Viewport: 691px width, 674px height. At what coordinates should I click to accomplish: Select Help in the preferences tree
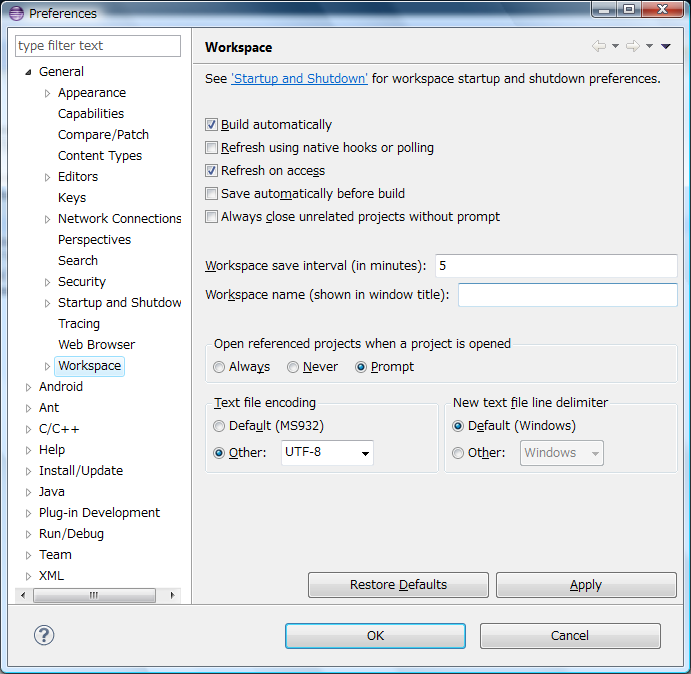pyautogui.click(x=52, y=450)
